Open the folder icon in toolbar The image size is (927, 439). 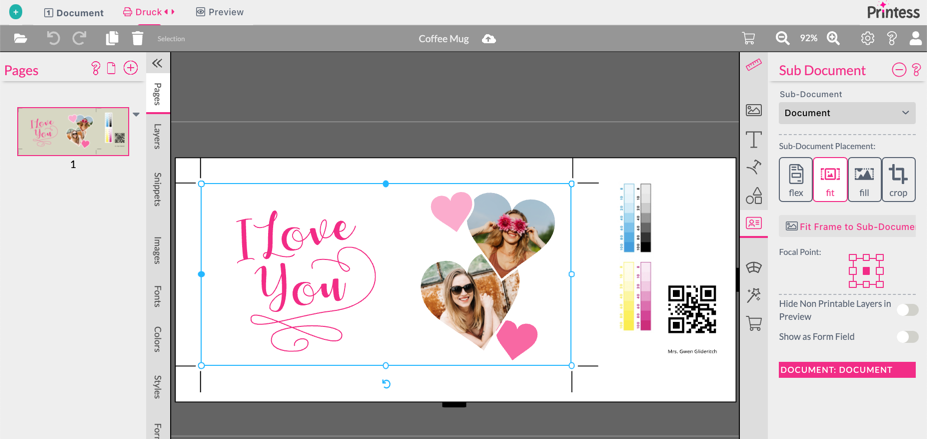(x=21, y=38)
